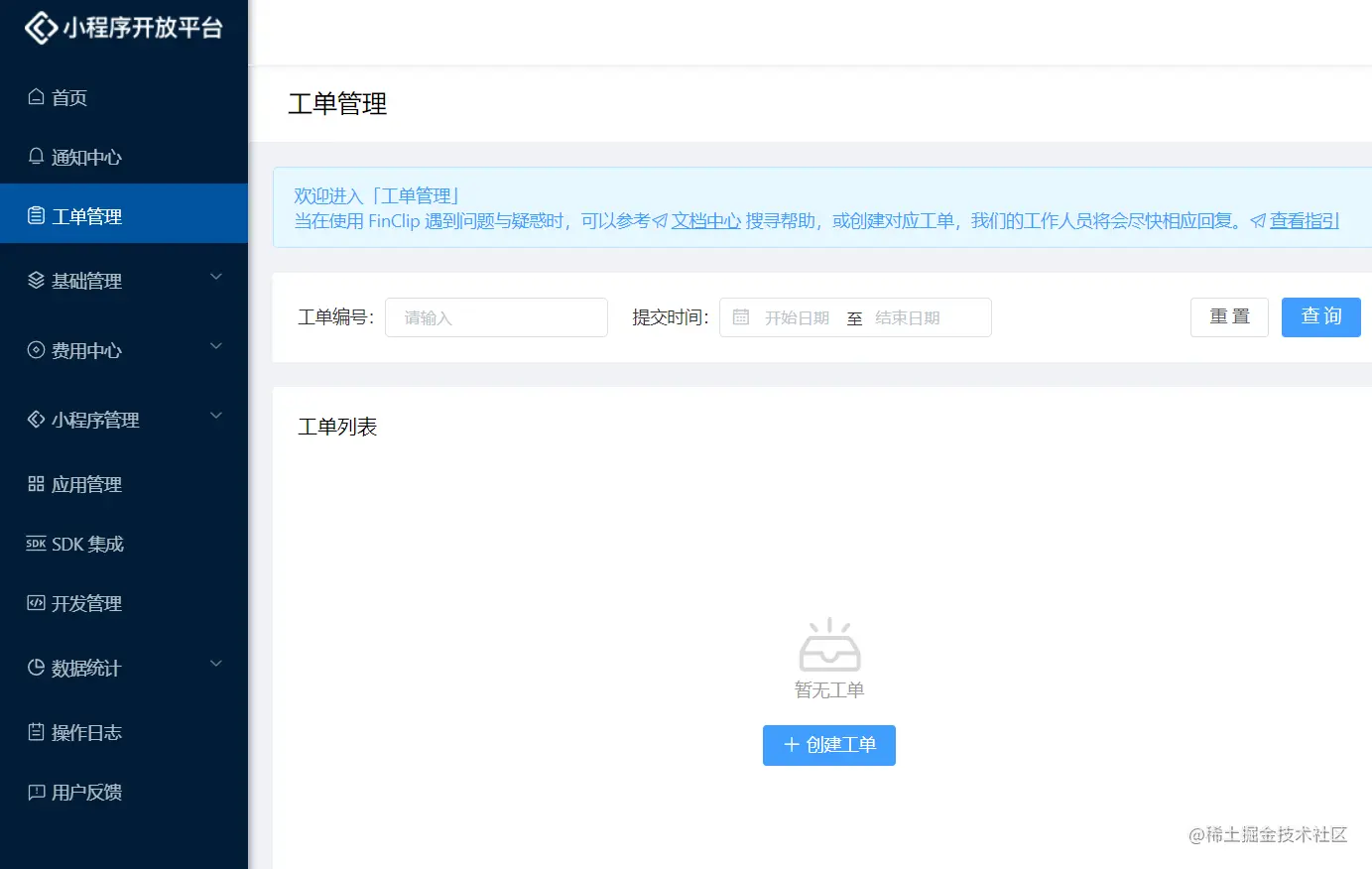Open the 查看指引 link

coord(1305,221)
